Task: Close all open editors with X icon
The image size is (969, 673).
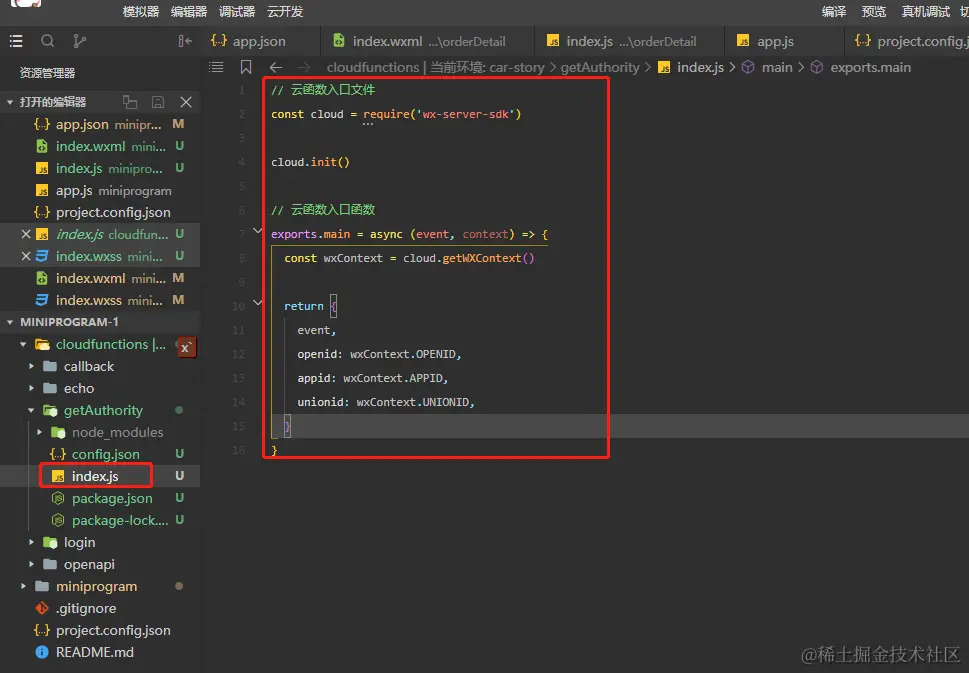Action: point(185,102)
